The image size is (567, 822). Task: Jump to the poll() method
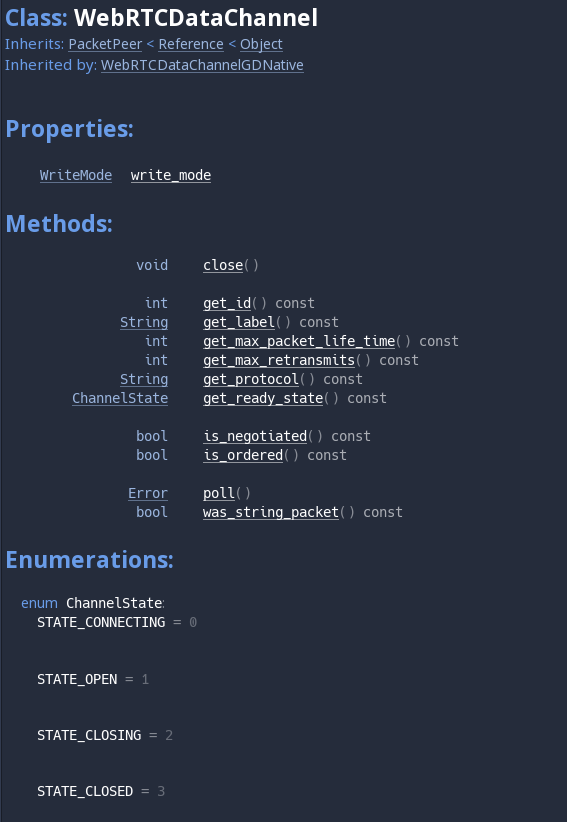[x=219, y=493]
